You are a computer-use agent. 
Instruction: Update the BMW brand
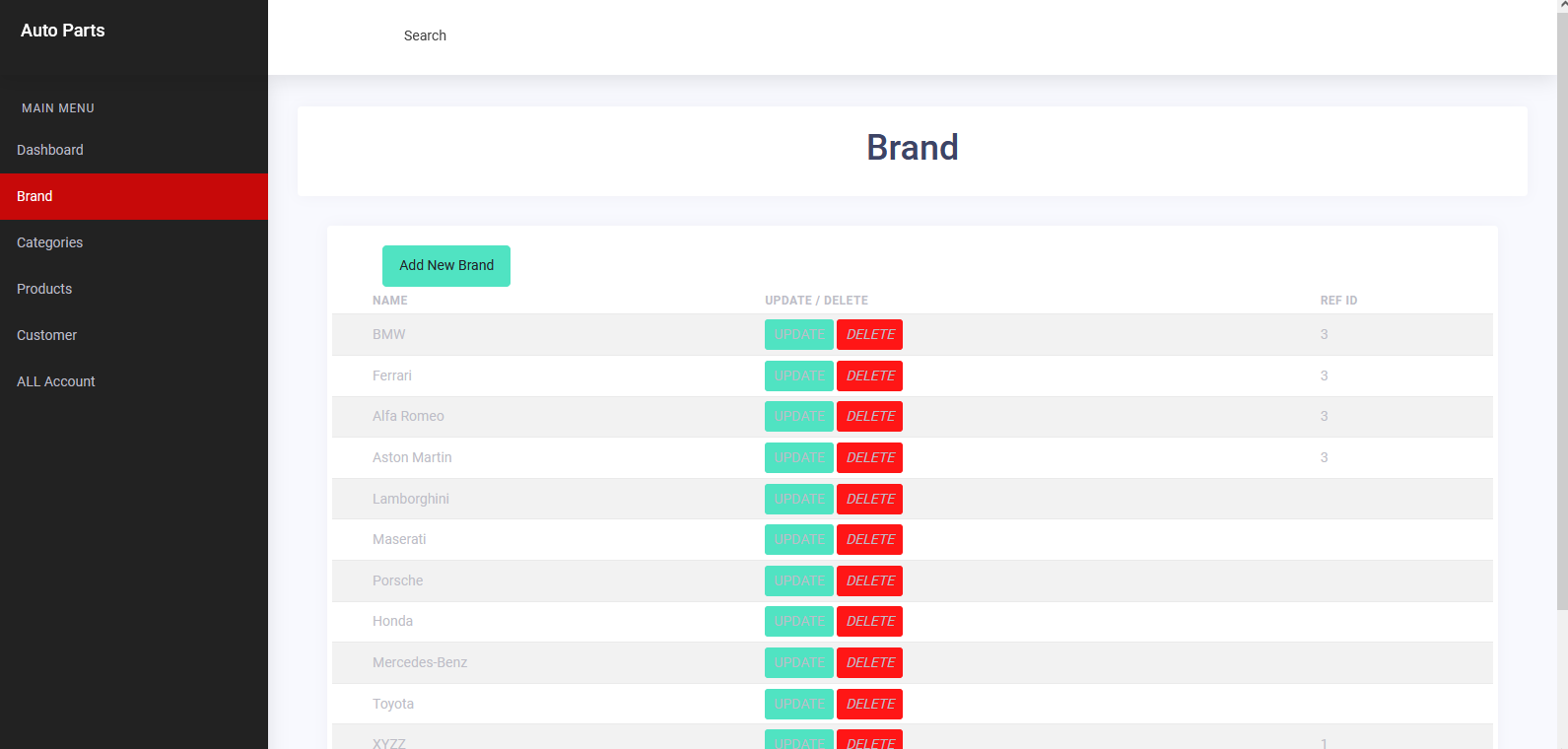[x=799, y=335]
